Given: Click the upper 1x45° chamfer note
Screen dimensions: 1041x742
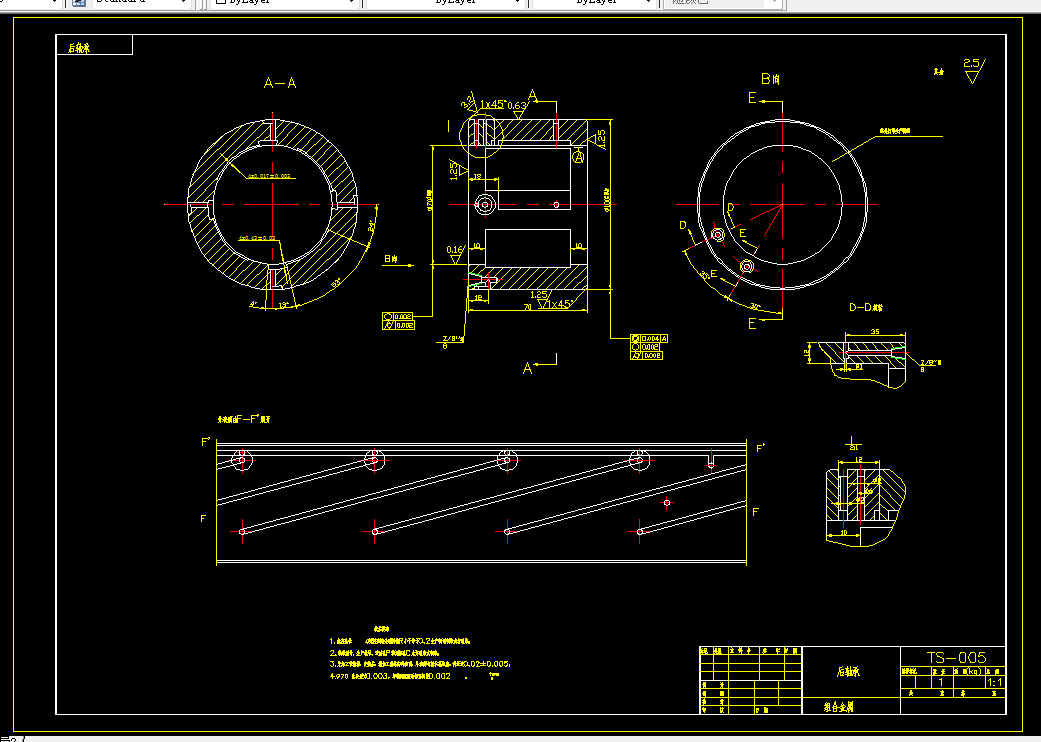Looking at the screenshot, I should (x=493, y=104).
